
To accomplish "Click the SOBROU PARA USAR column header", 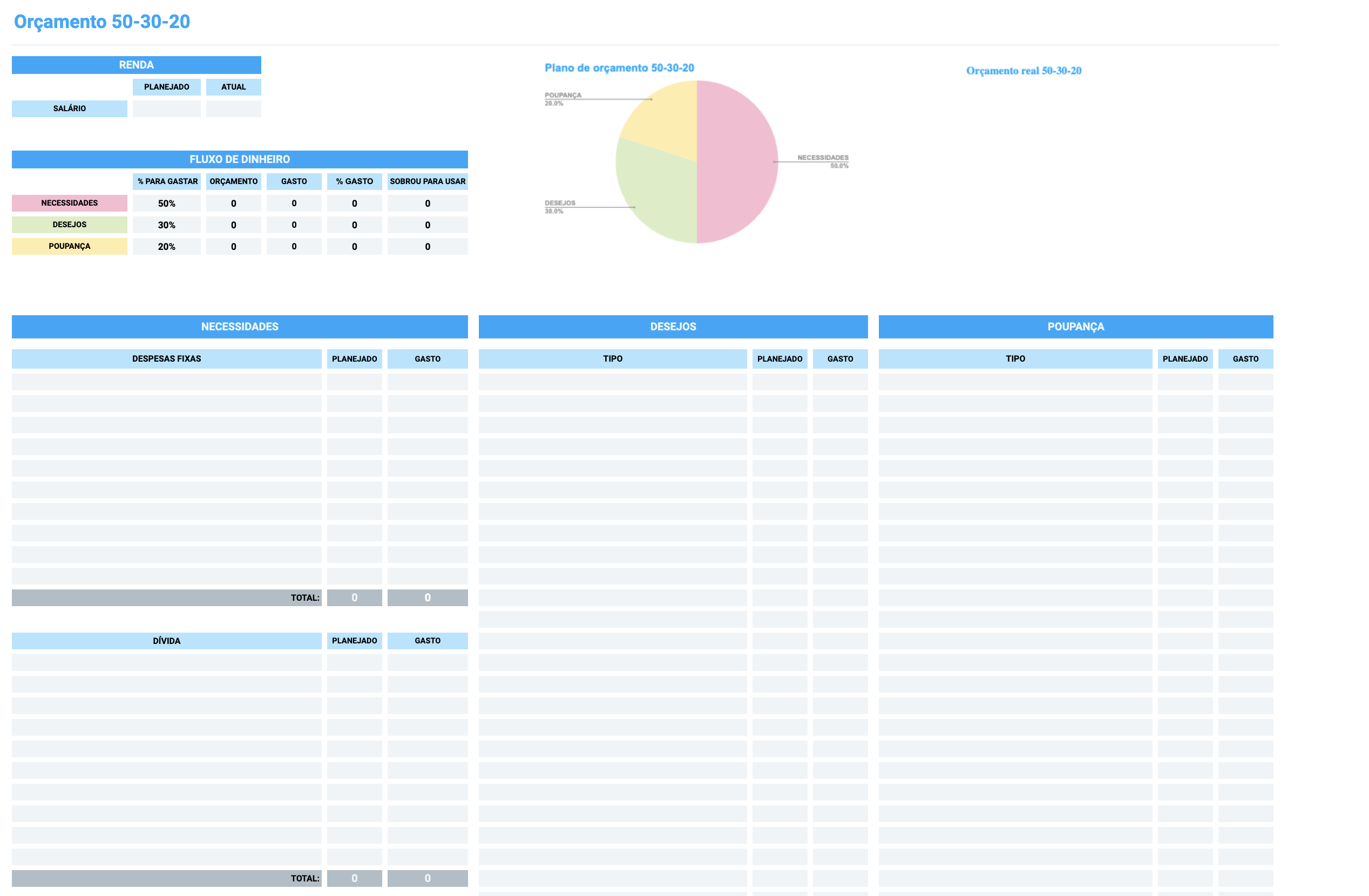I will pyautogui.click(x=428, y=181).
